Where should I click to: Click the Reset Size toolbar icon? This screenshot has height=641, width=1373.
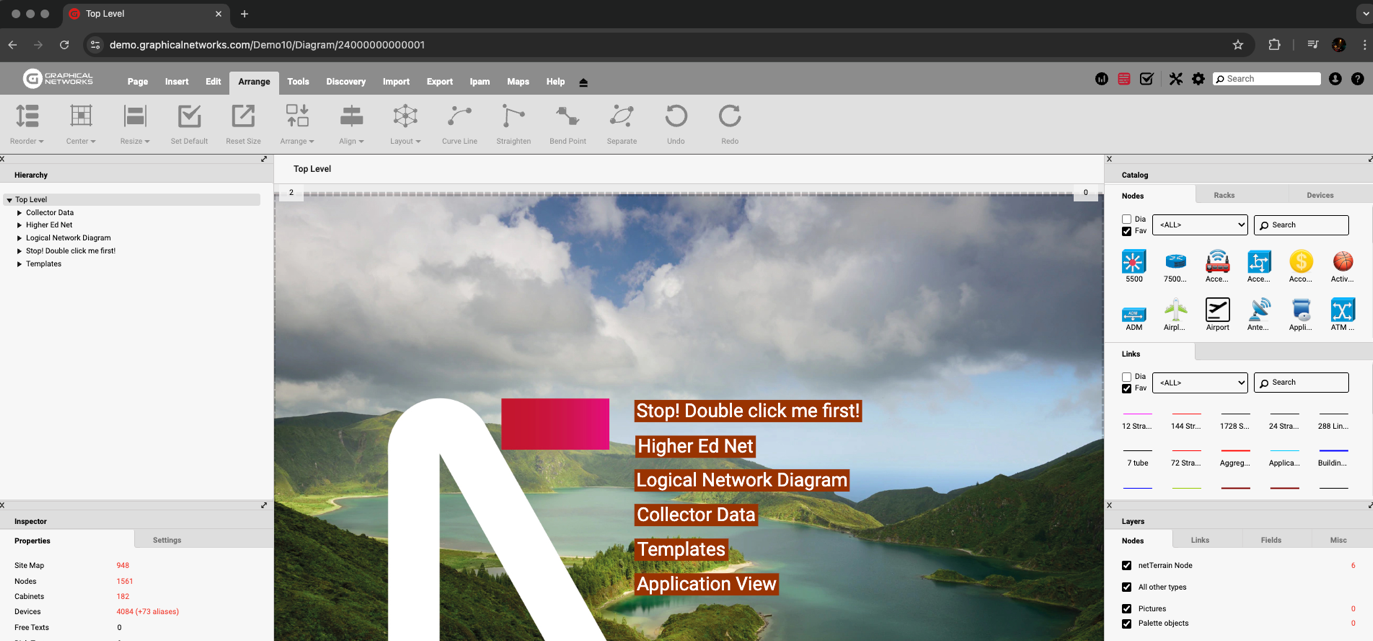[243, 117]
